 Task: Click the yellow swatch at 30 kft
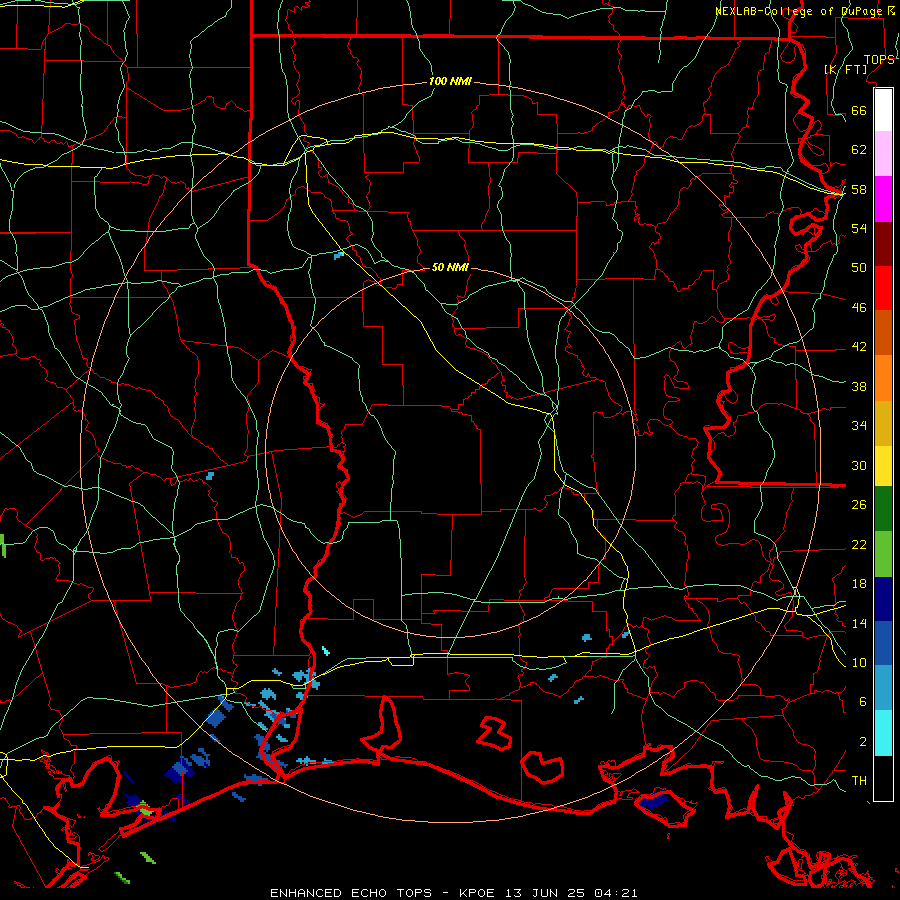click(883, 466)
